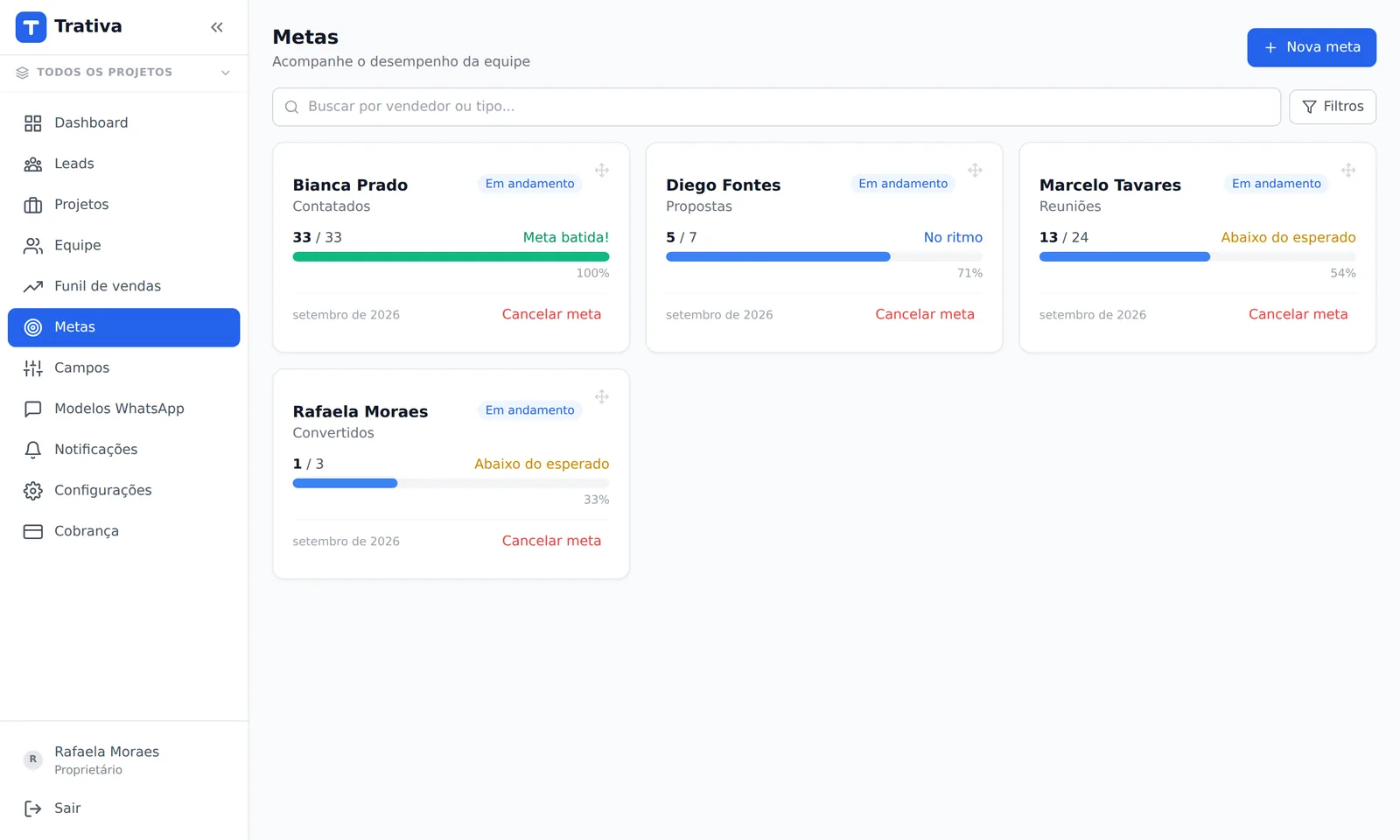Click the move handle on Marcelo Tavares card
1400x840 pixels.
[1348, 170]
